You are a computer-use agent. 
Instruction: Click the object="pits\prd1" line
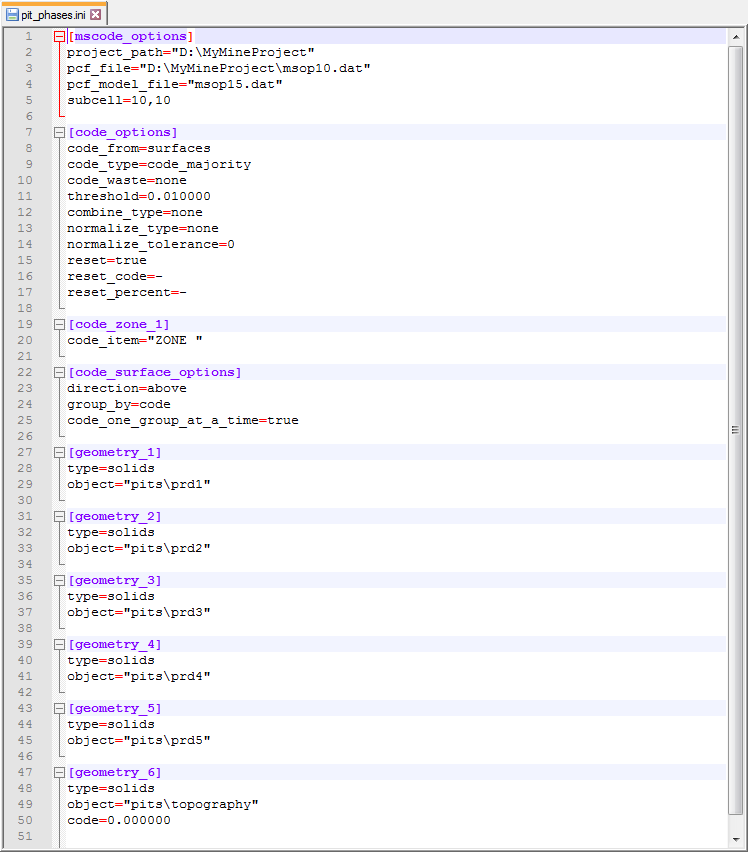(x=139, y=484)
